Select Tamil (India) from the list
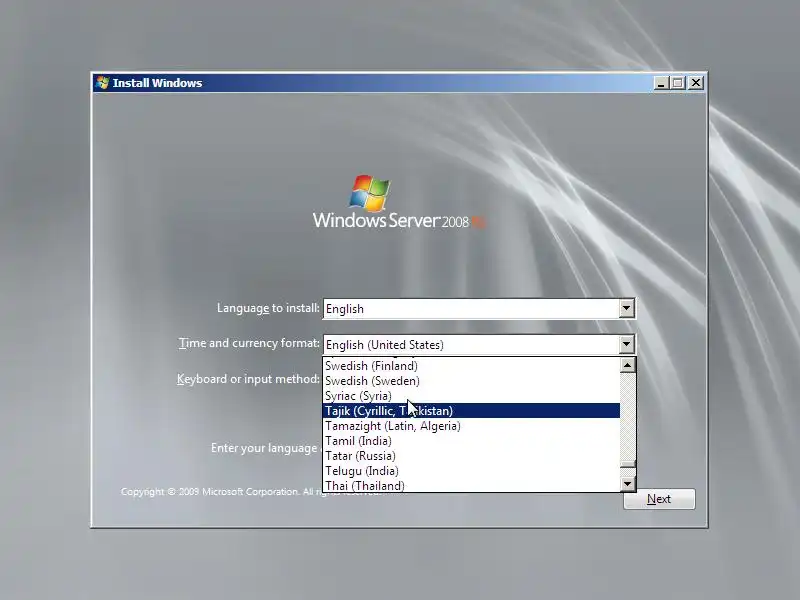Screen dimensions: 800x600 pyautogui.click(x=471, y=441)
